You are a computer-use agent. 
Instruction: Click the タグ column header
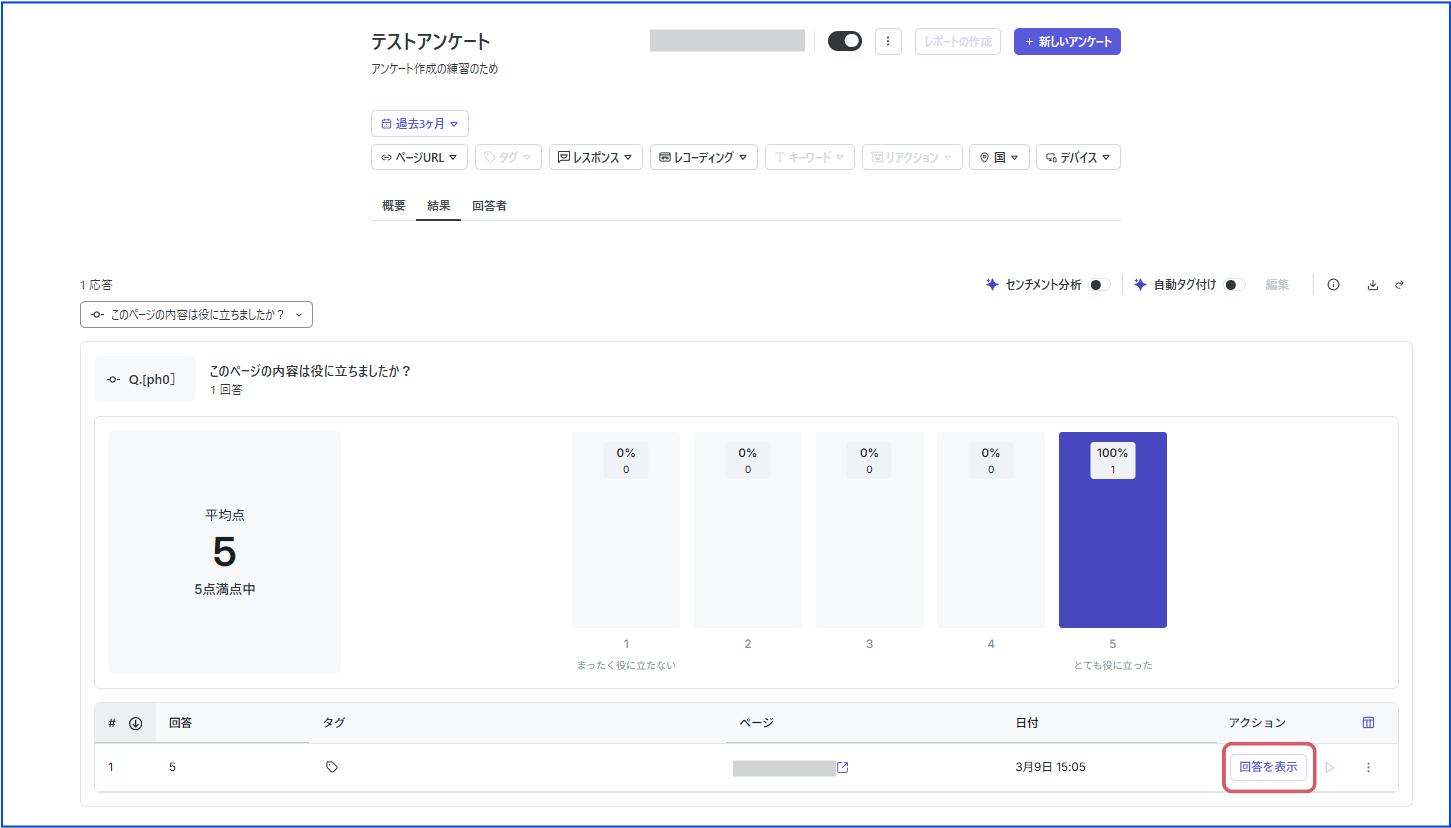point(518,722)
